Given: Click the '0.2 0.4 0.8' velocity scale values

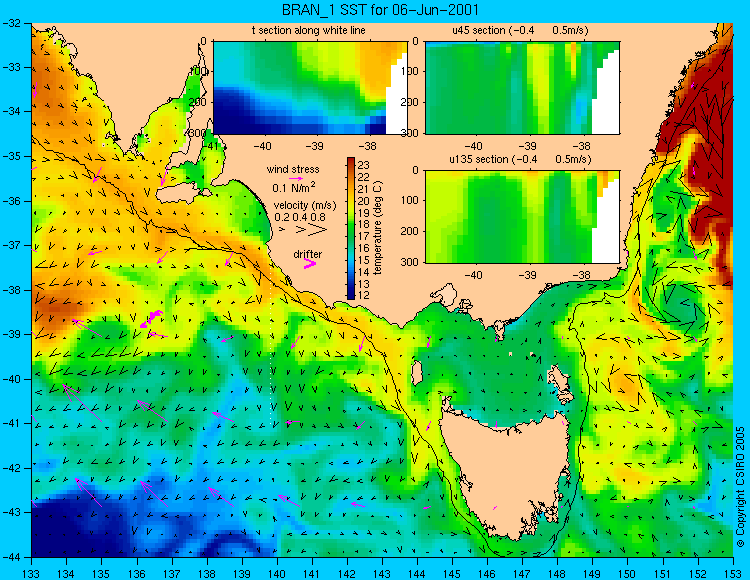Looking at the screenshot, I should click(x=300, y=217).
